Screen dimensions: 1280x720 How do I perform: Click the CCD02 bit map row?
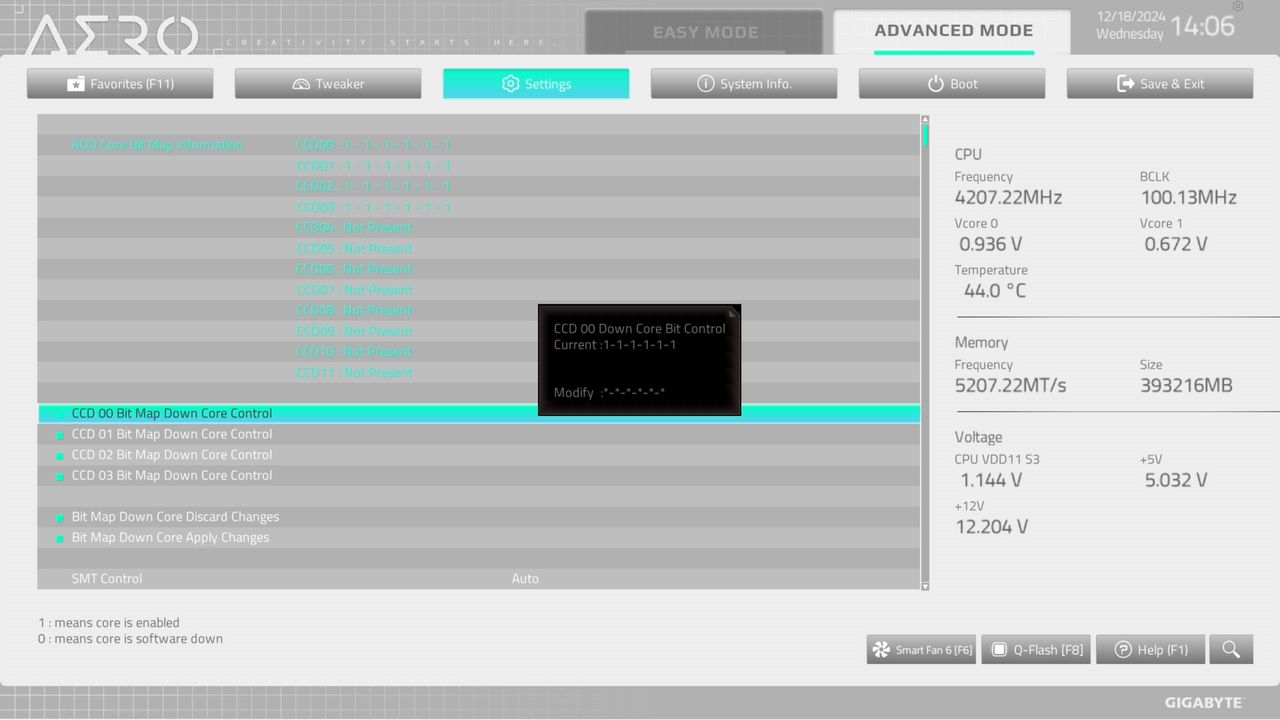pos(373,187)
